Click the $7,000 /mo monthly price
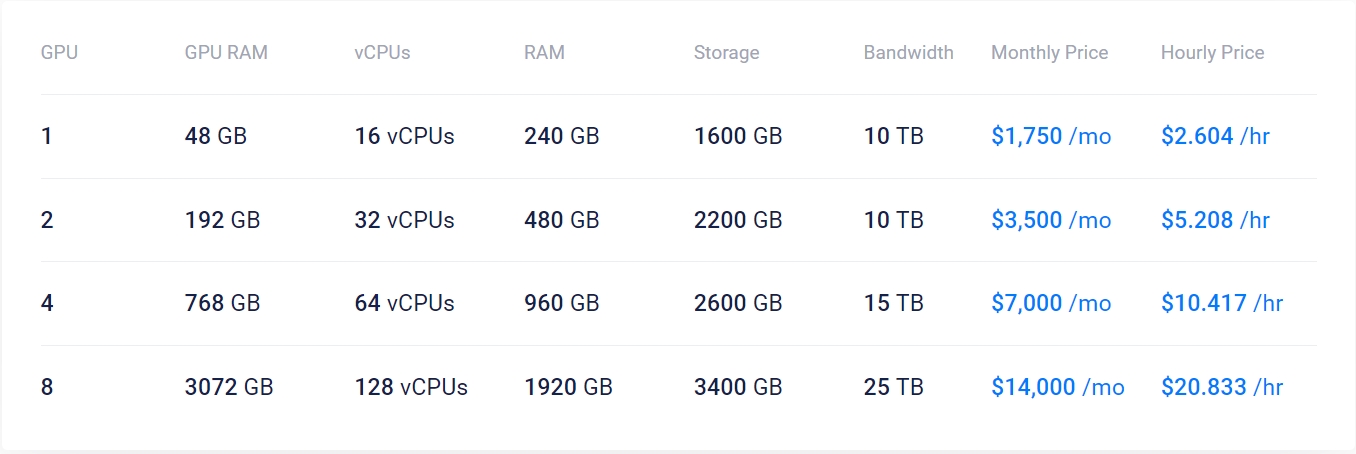Screen dimensions: 1356x454 coord(1050,303)
